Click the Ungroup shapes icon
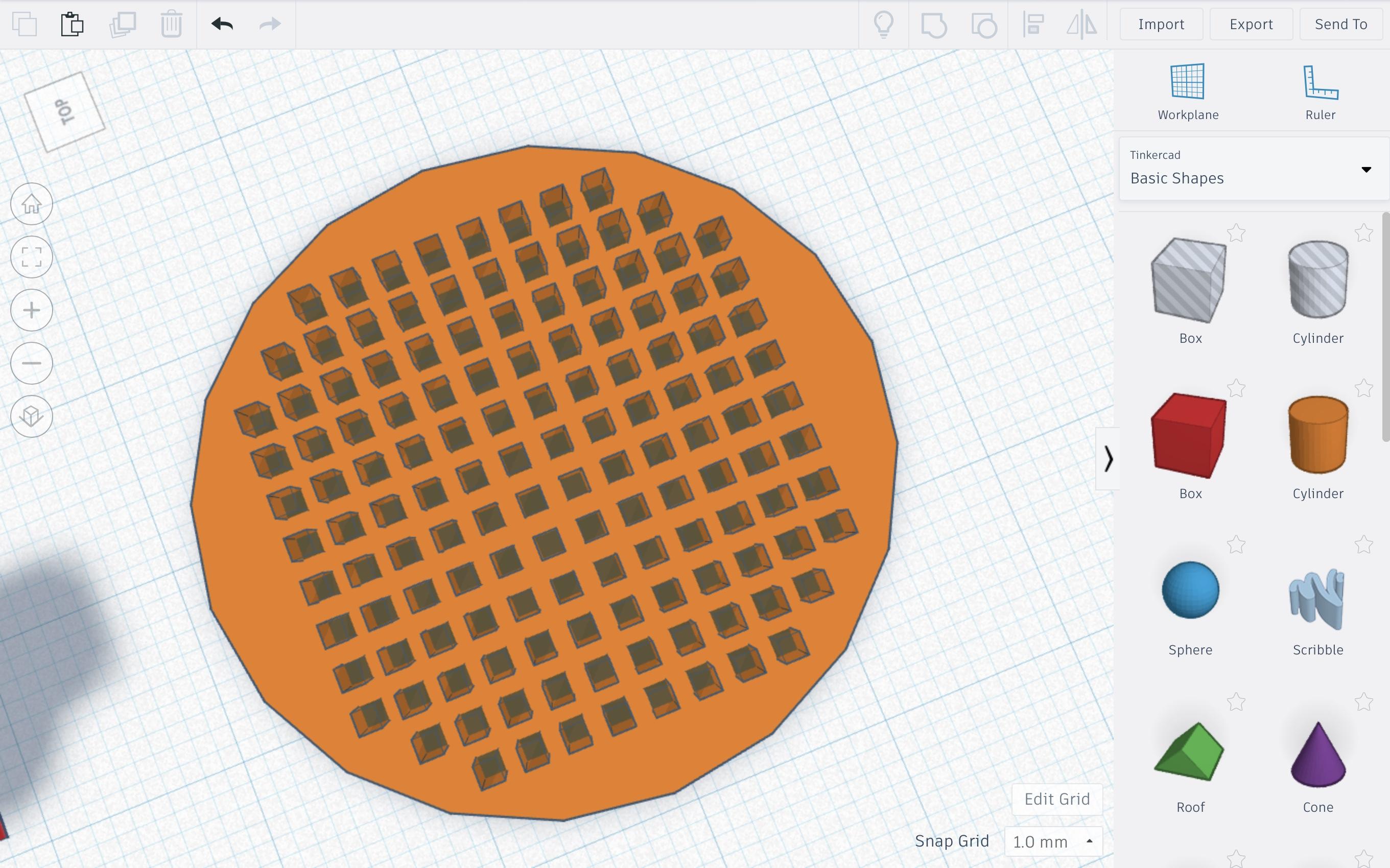The width and height of the screenshot is (1390, 868). tap(984, 25)
